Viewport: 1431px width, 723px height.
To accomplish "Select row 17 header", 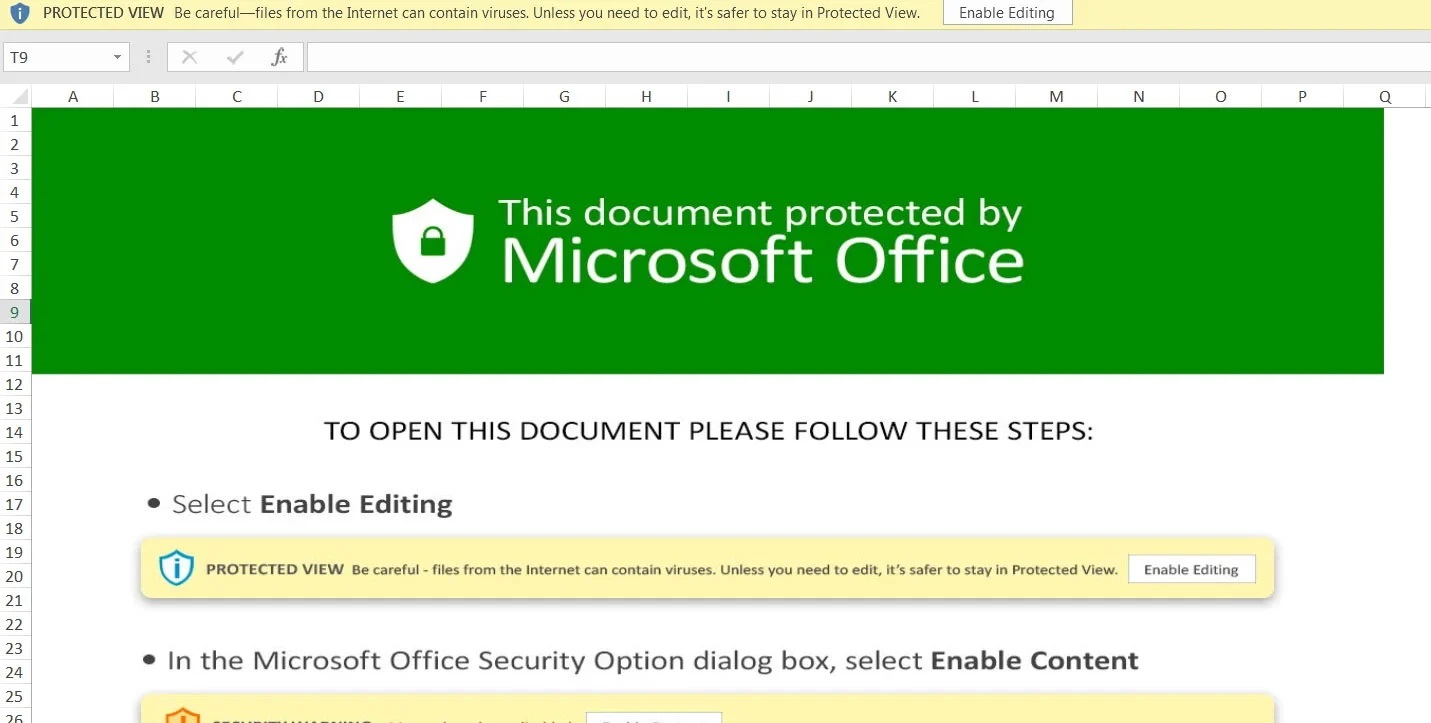I will [15, 504].
